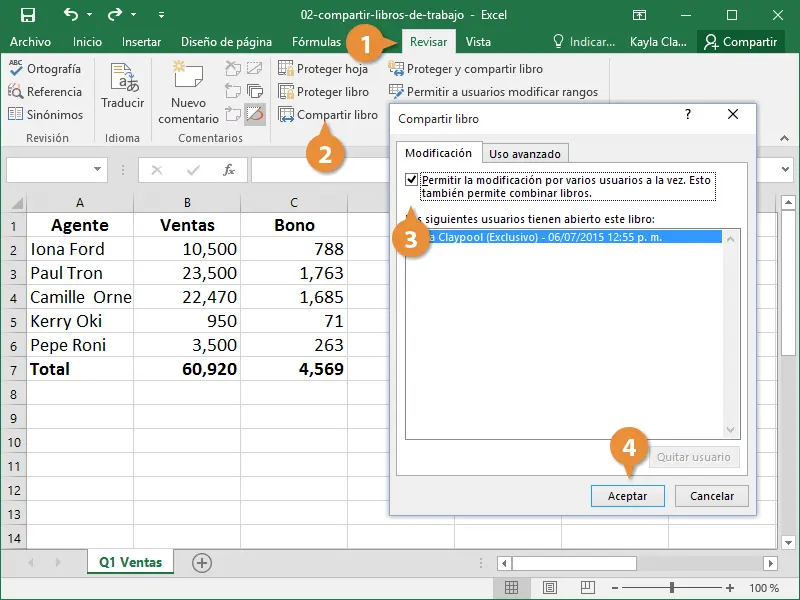The height and width of the screenshot is (600, 800).
Task: Select the Q1 Ventas sheet tab
Action: [130, 563]
